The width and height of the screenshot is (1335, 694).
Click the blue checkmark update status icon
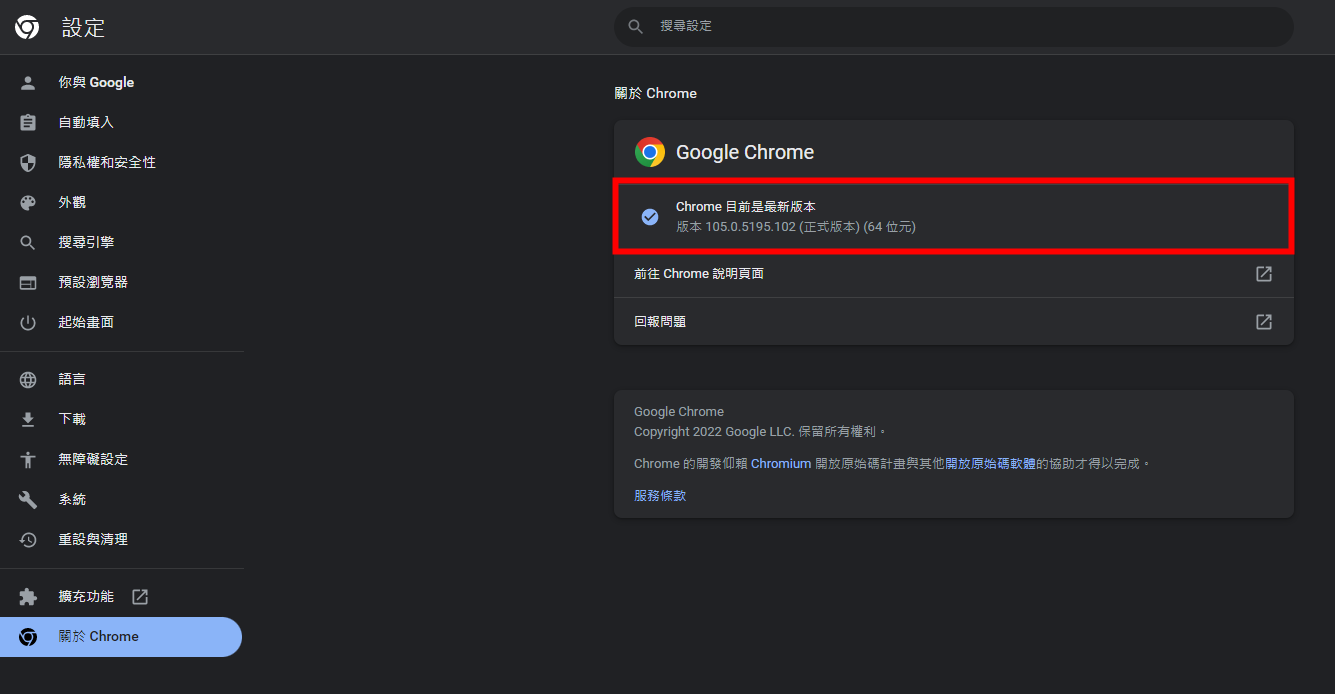pyautogui.click(x=650, y=217)
